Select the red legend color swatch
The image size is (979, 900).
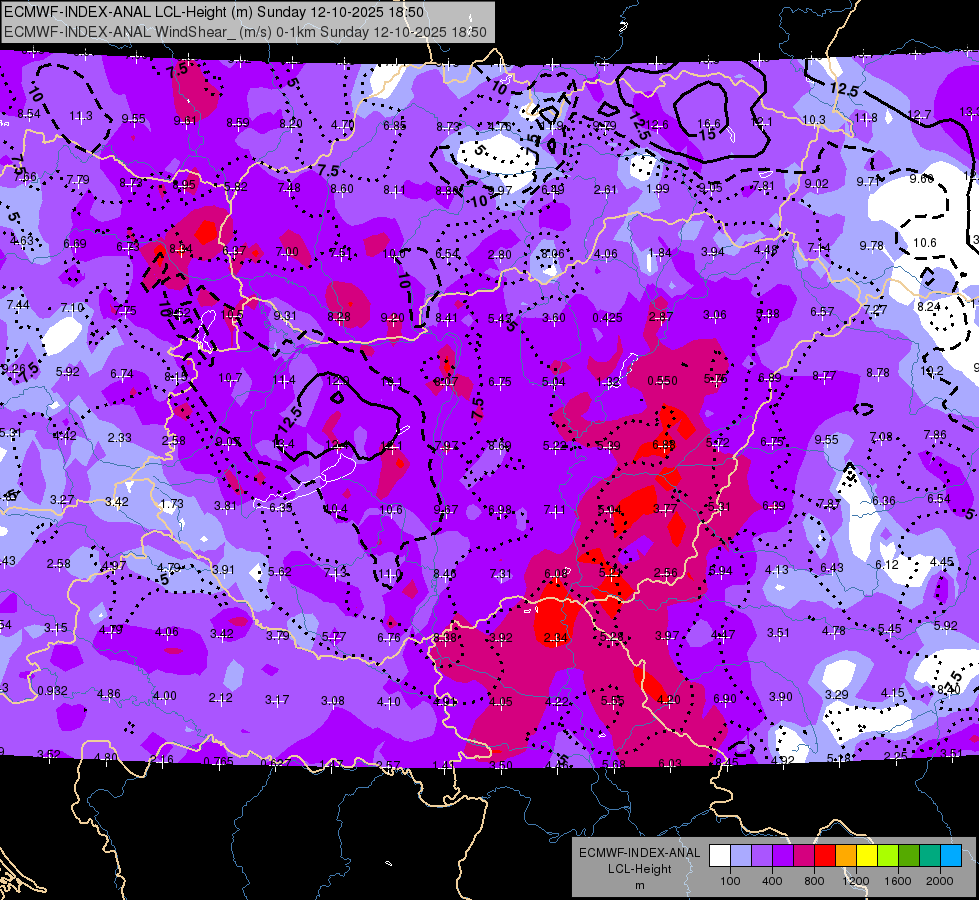coord(825,856)
